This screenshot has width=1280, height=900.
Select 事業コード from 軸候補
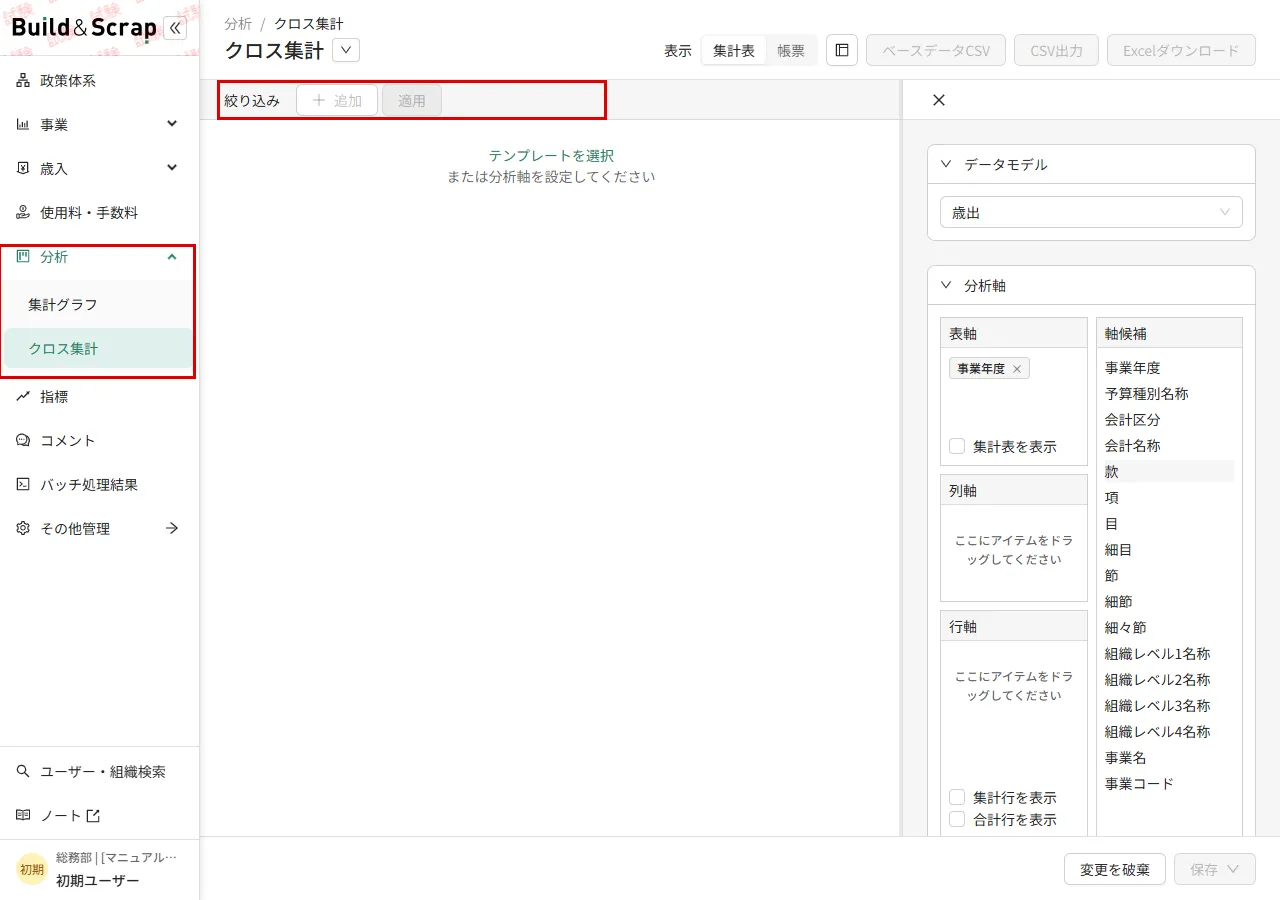click(x=1140, y=784)
